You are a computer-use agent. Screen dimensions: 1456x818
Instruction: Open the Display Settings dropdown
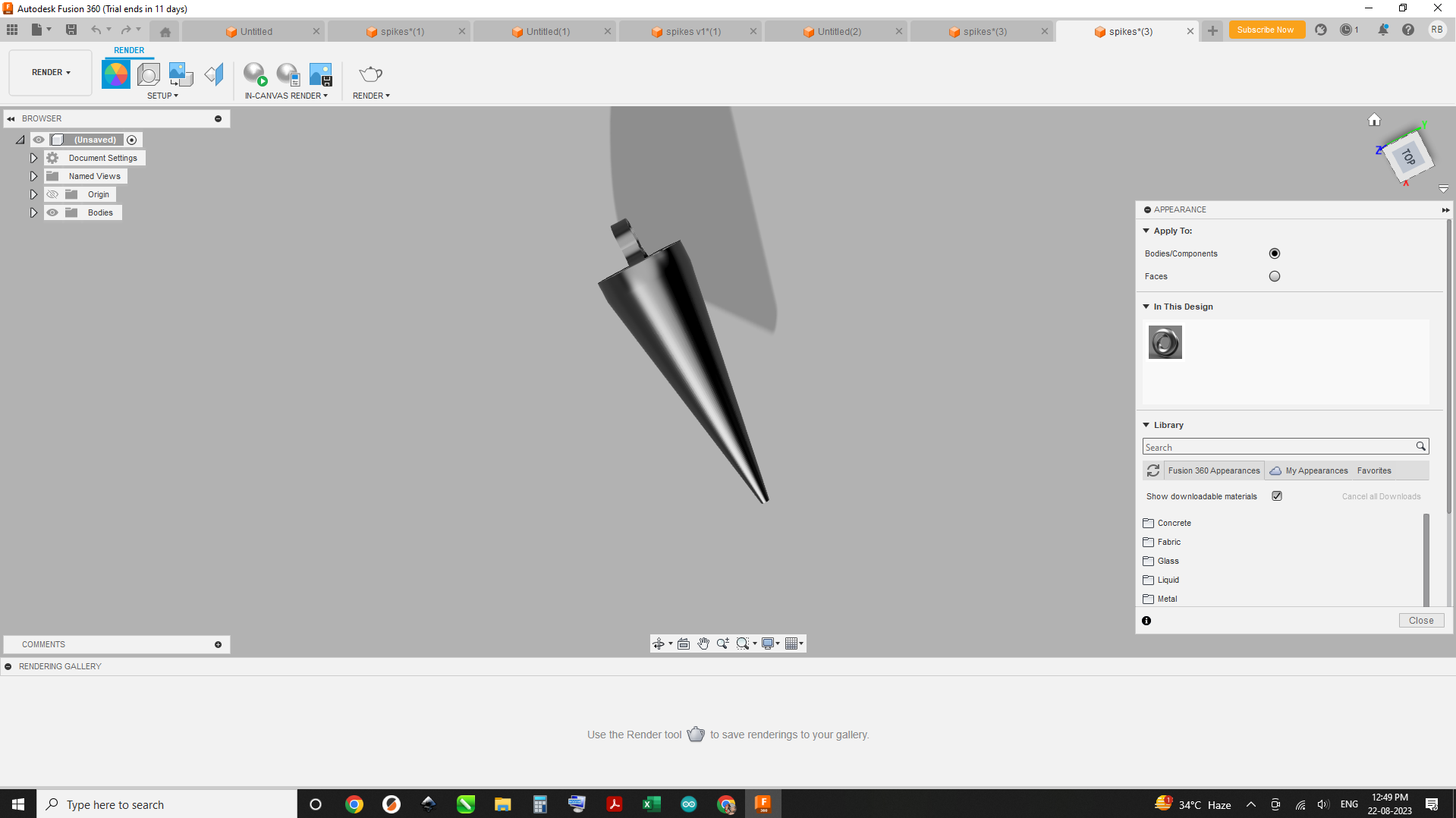(x=770, y=643)
